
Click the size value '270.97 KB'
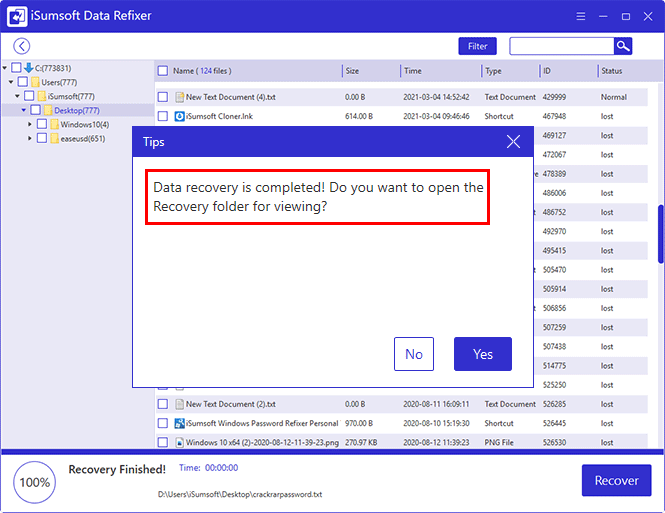(361, 442)
